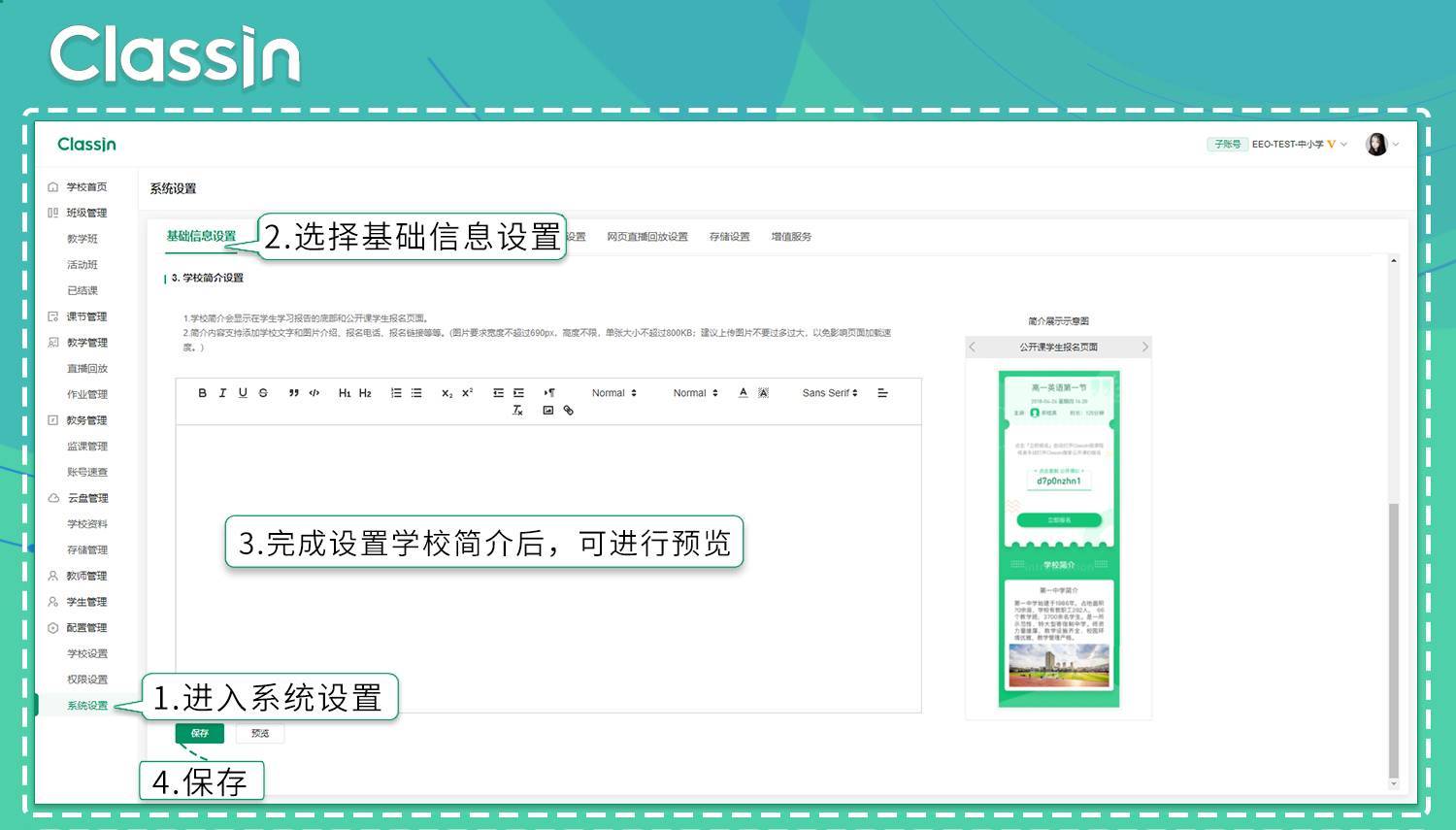1456x830 pixels.
Task: Switch to the 网页直播回放设置 tab
Action: tap(647, 237)
